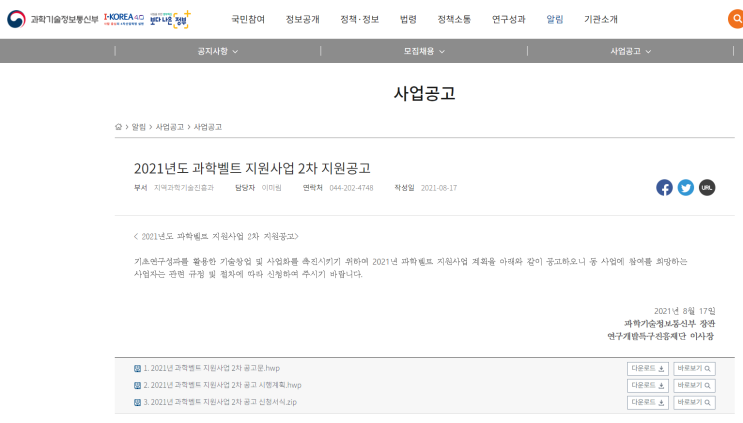Click signature line 연구개발특구진흥재단 이사장
The image size is (743, 423).
661,336
